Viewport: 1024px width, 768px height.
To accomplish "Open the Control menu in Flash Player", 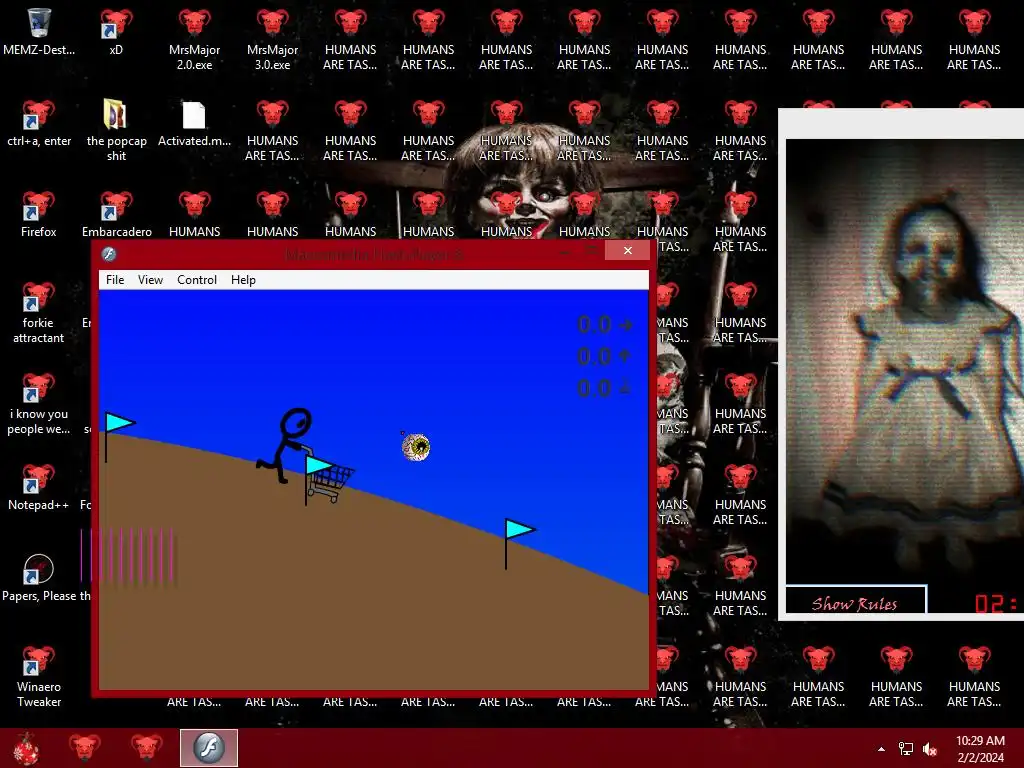I will pyautogui.click(x=197, y=280).
